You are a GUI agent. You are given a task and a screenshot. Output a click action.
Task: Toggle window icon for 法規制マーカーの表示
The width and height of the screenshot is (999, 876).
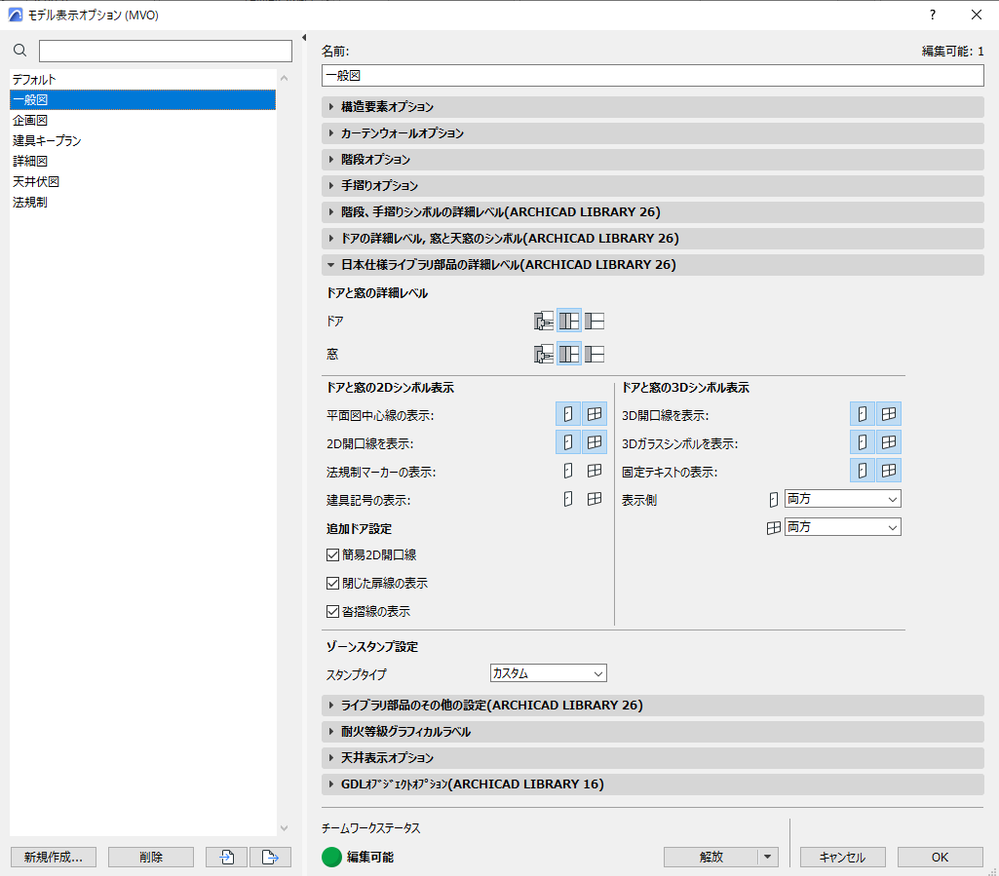click(594, 471)
